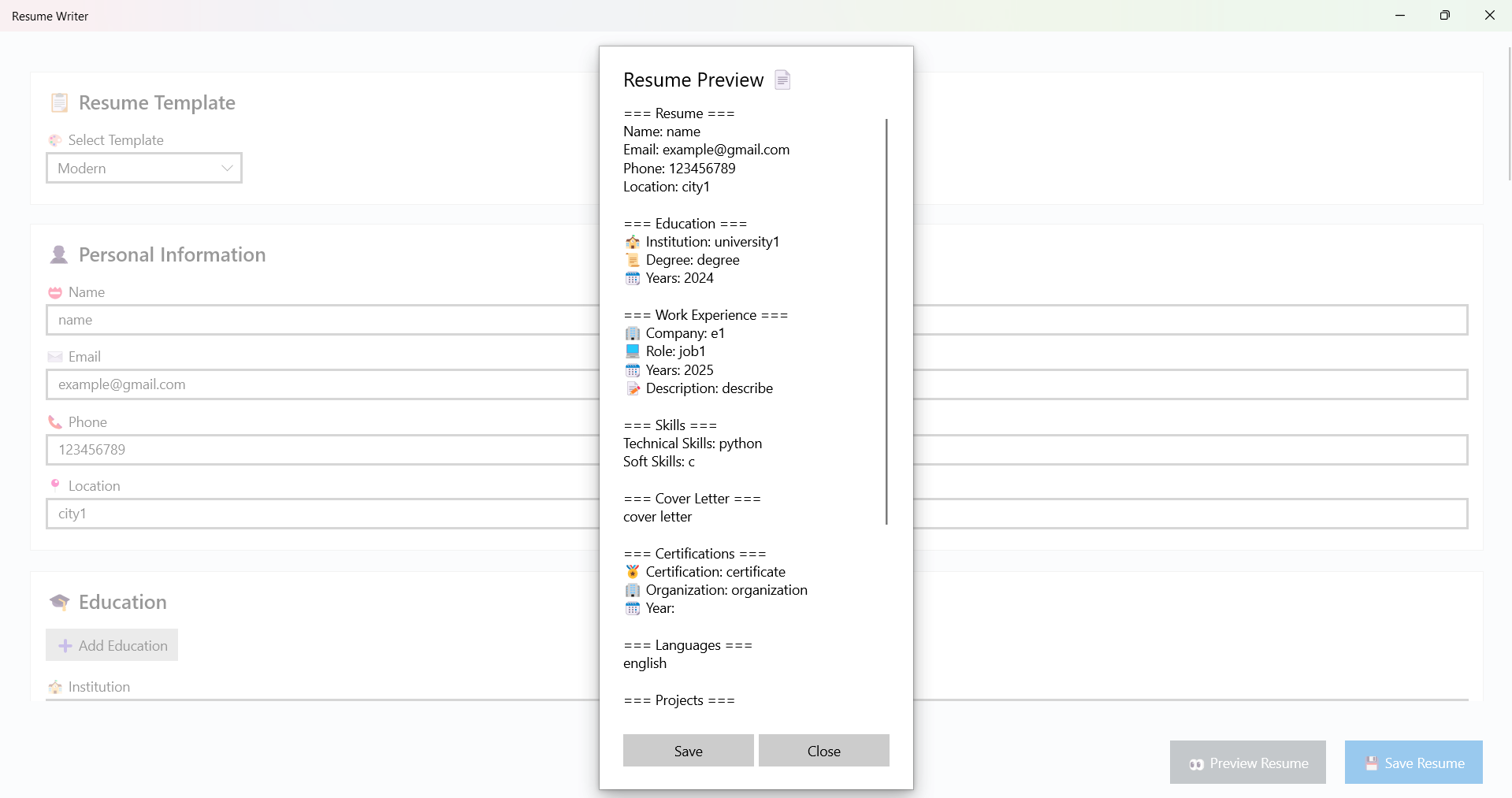Click the Resume Preview document icon

pos(782,80)
